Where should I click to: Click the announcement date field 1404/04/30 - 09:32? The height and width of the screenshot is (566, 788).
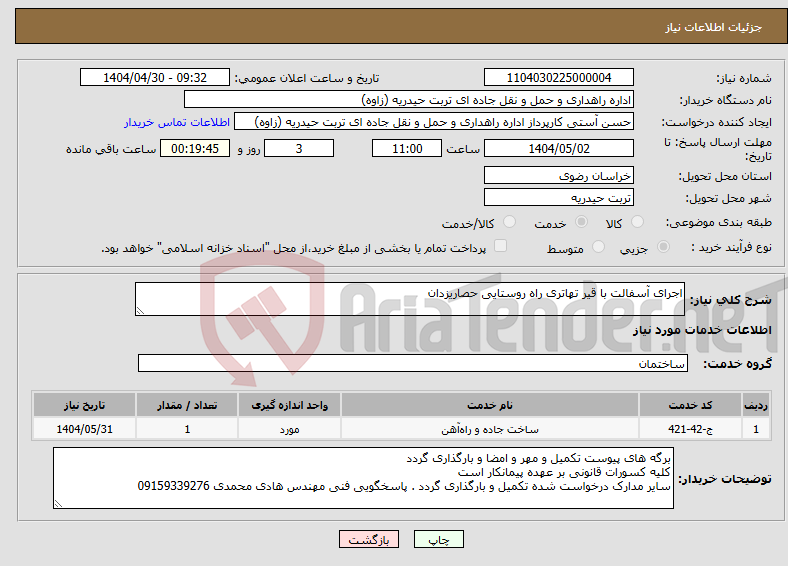[x=155, y=77]
